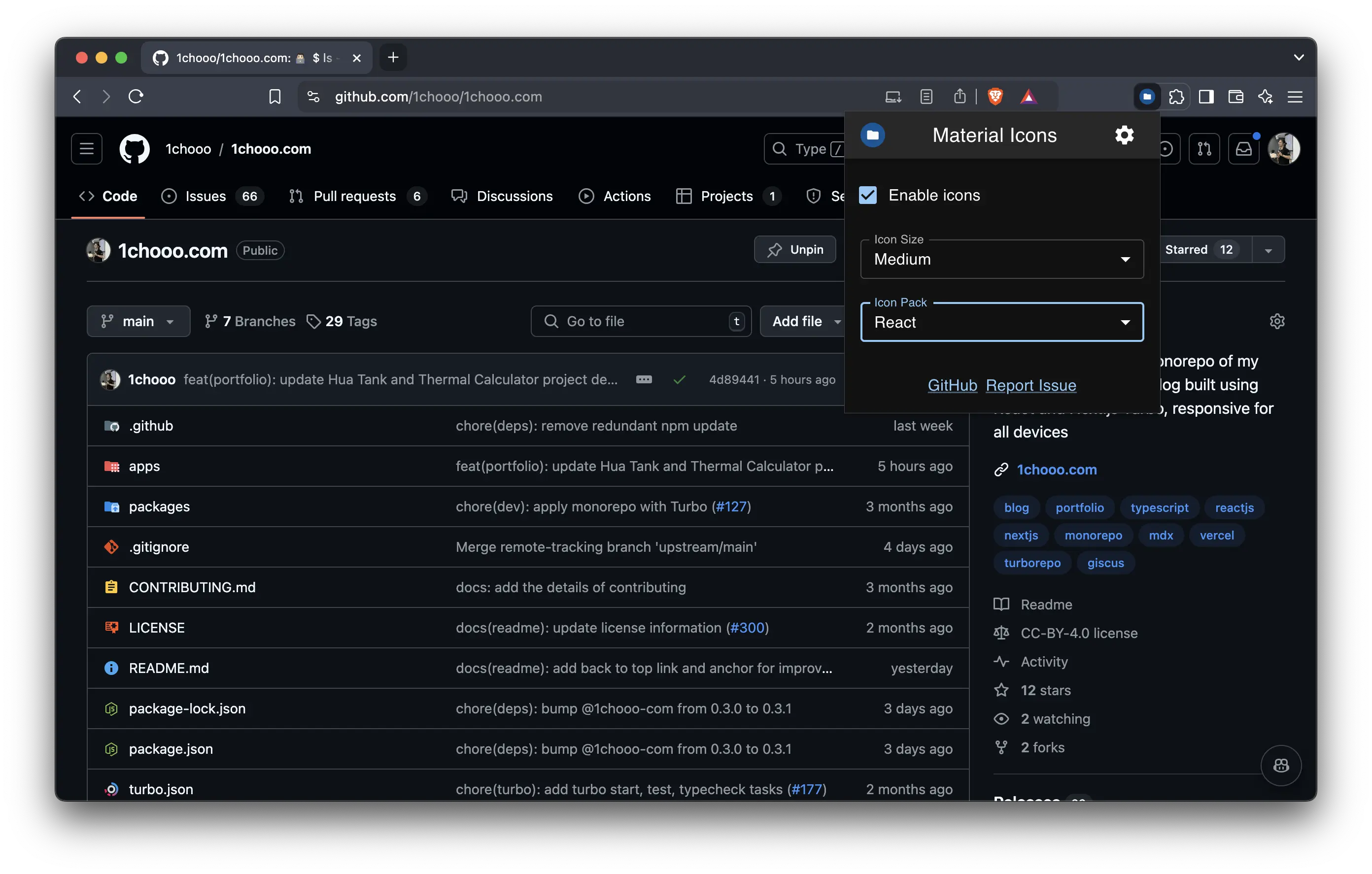
Task: View 2 forks link
Action: point(1042,748)
